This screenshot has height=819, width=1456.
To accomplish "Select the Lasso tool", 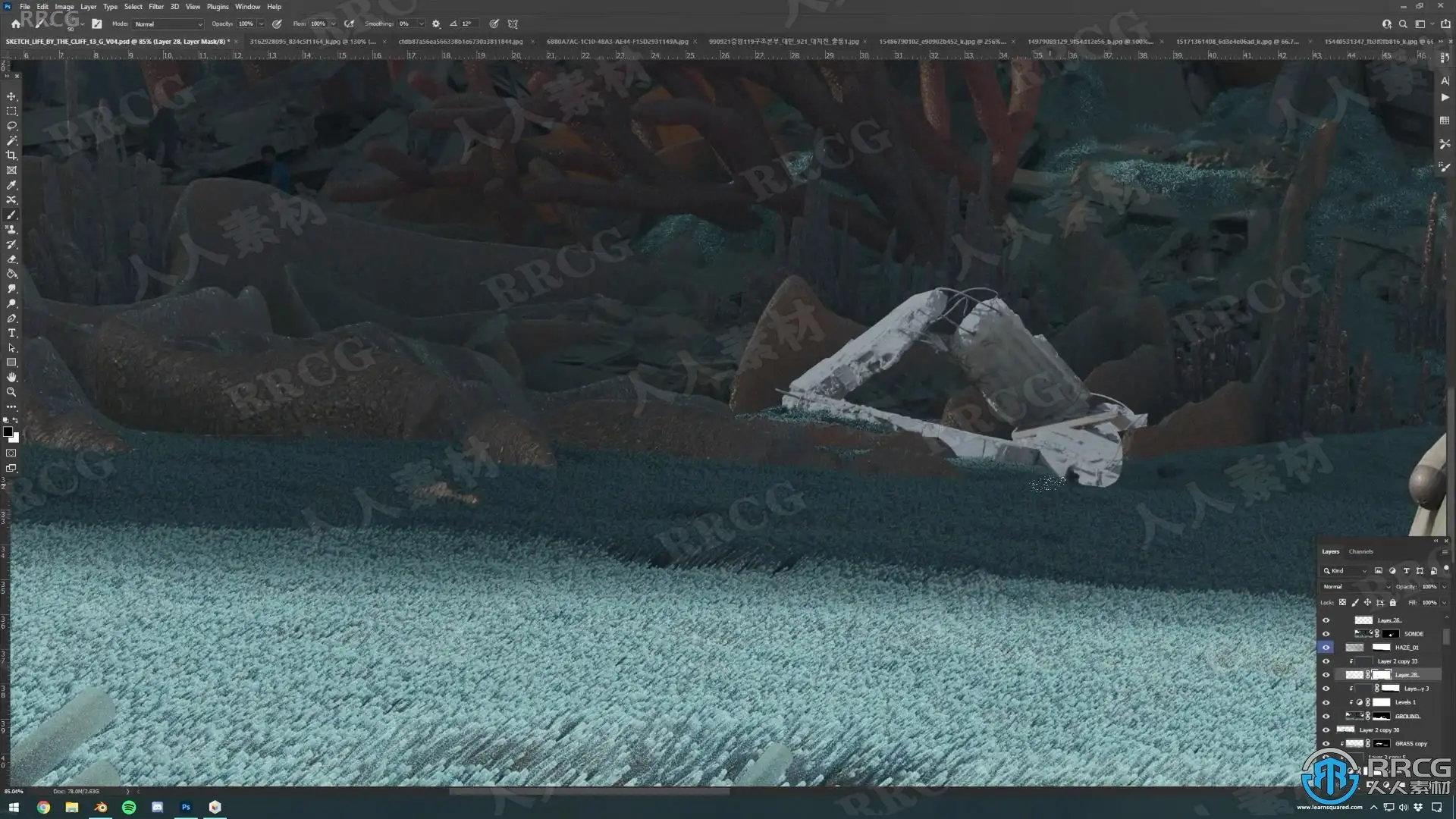I will [x=11, y=126].
